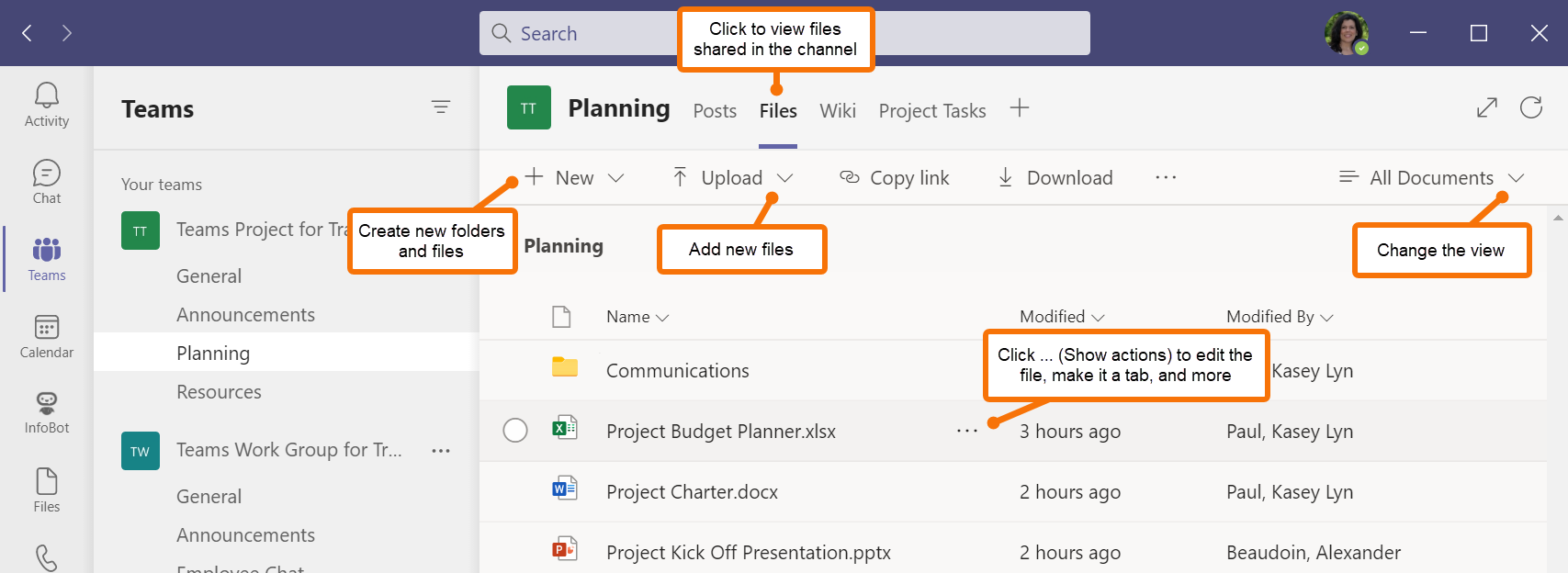Click the Planning channel TT avatar
The width and height of the screenshot is (1568, 573).
[x=529, y=107]
